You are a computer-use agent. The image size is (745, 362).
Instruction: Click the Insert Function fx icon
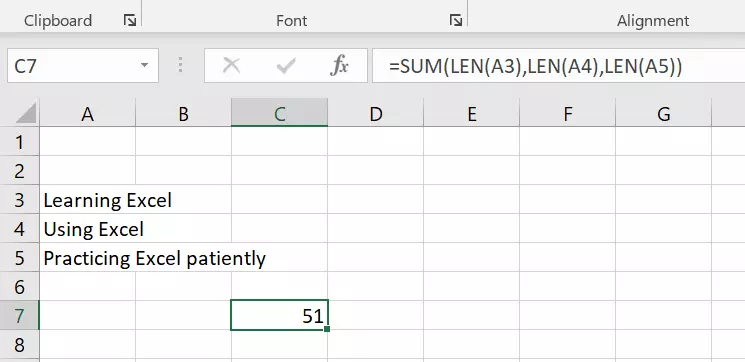(339, 66)
